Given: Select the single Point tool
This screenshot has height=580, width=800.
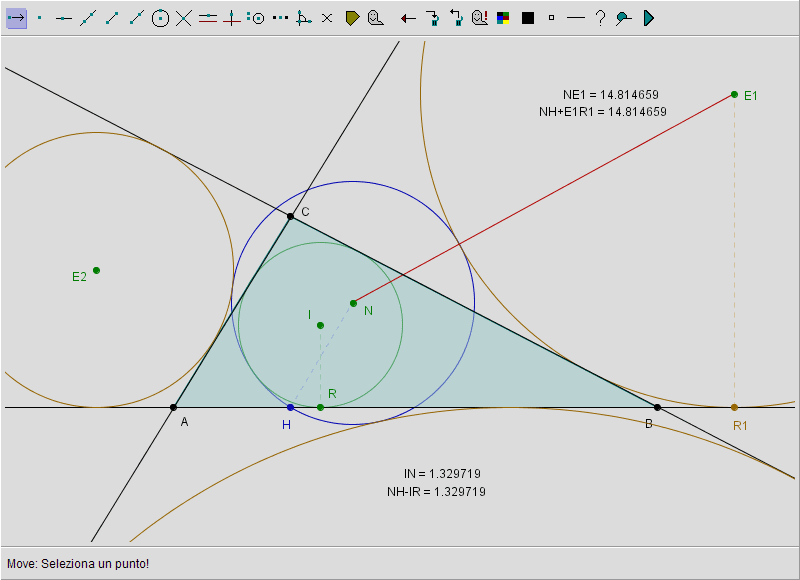Looking at the screenshot, I should [x=40, y=18].
